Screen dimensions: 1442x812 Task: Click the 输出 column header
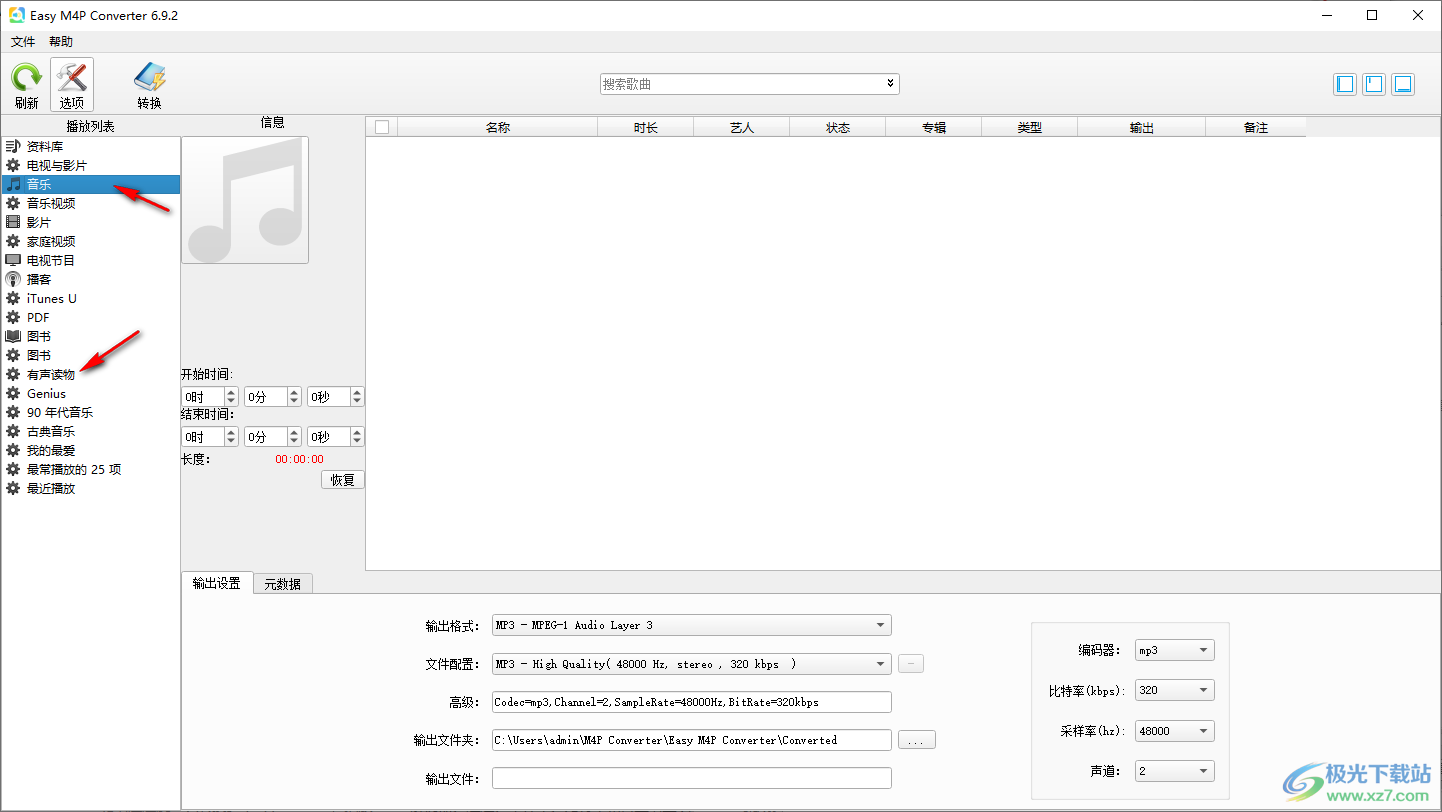(x=1141, y=127)
